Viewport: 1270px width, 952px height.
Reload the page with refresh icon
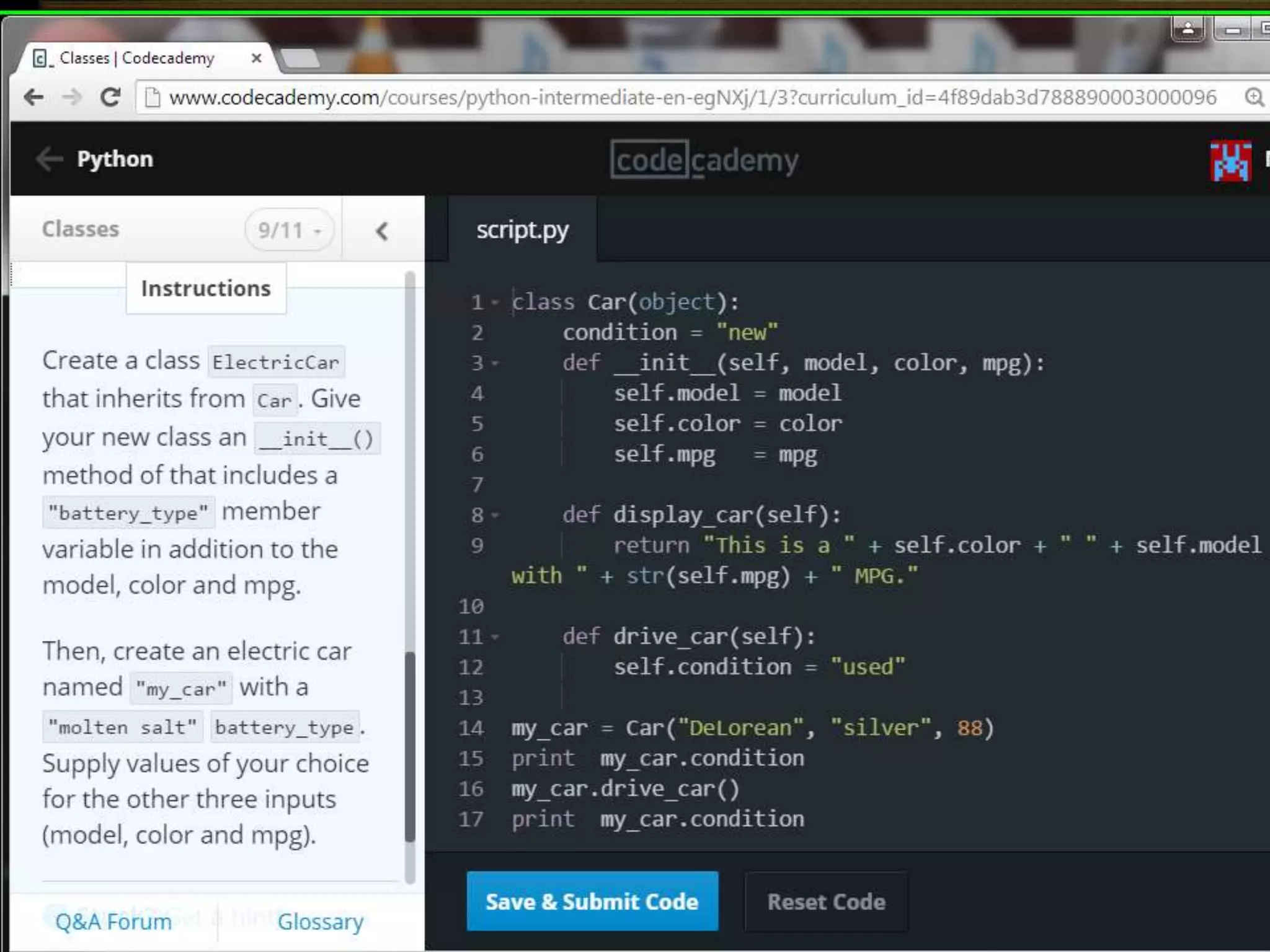tap(110, 97)
